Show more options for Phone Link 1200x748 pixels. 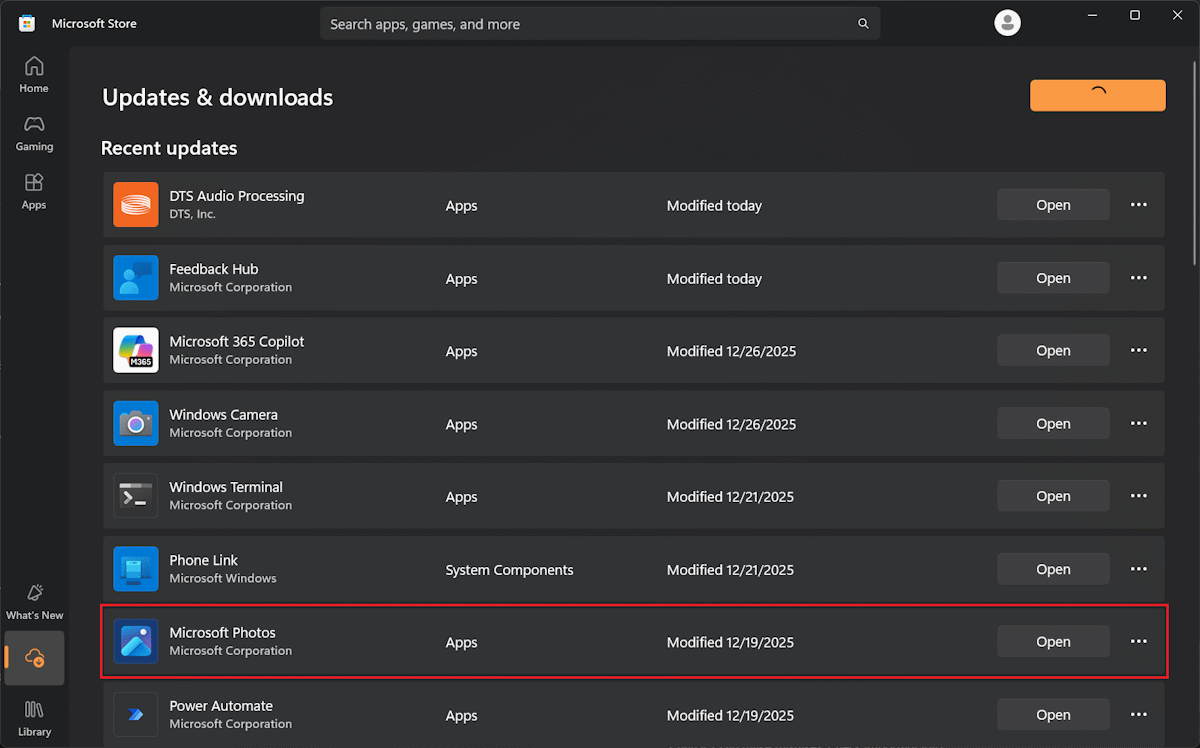click(1138, 569)
